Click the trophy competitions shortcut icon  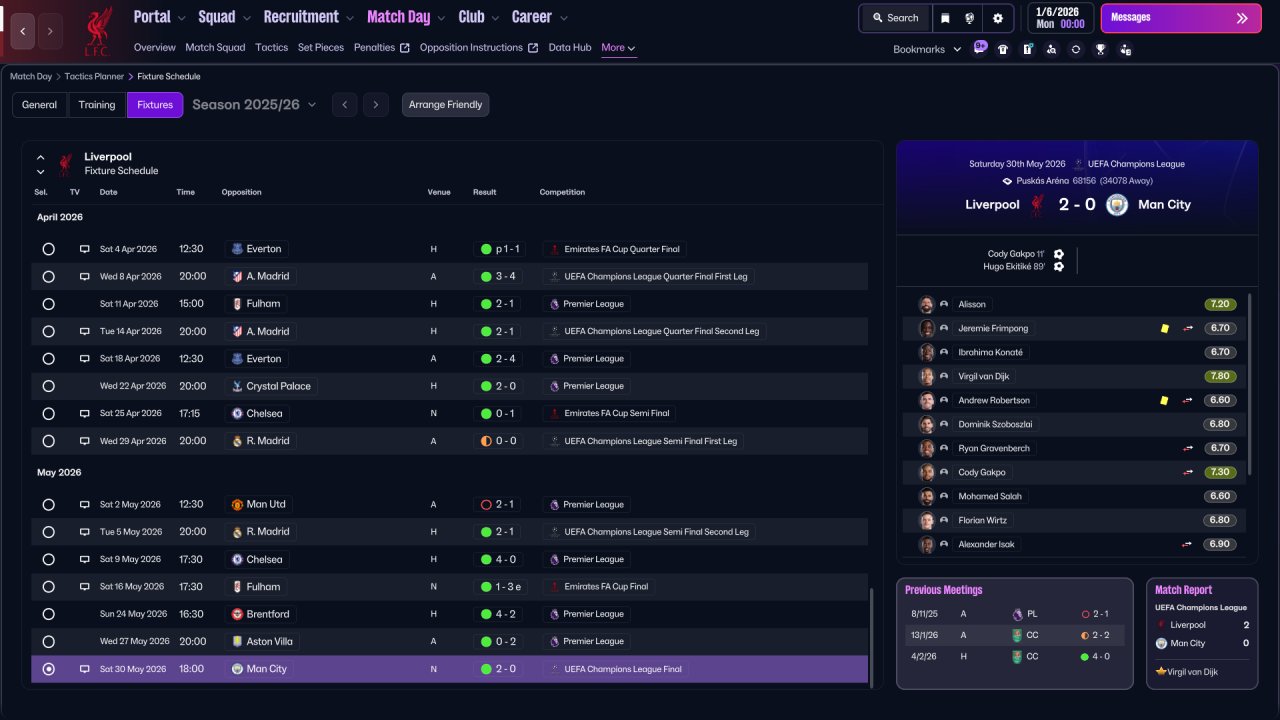coord(1100,49)
